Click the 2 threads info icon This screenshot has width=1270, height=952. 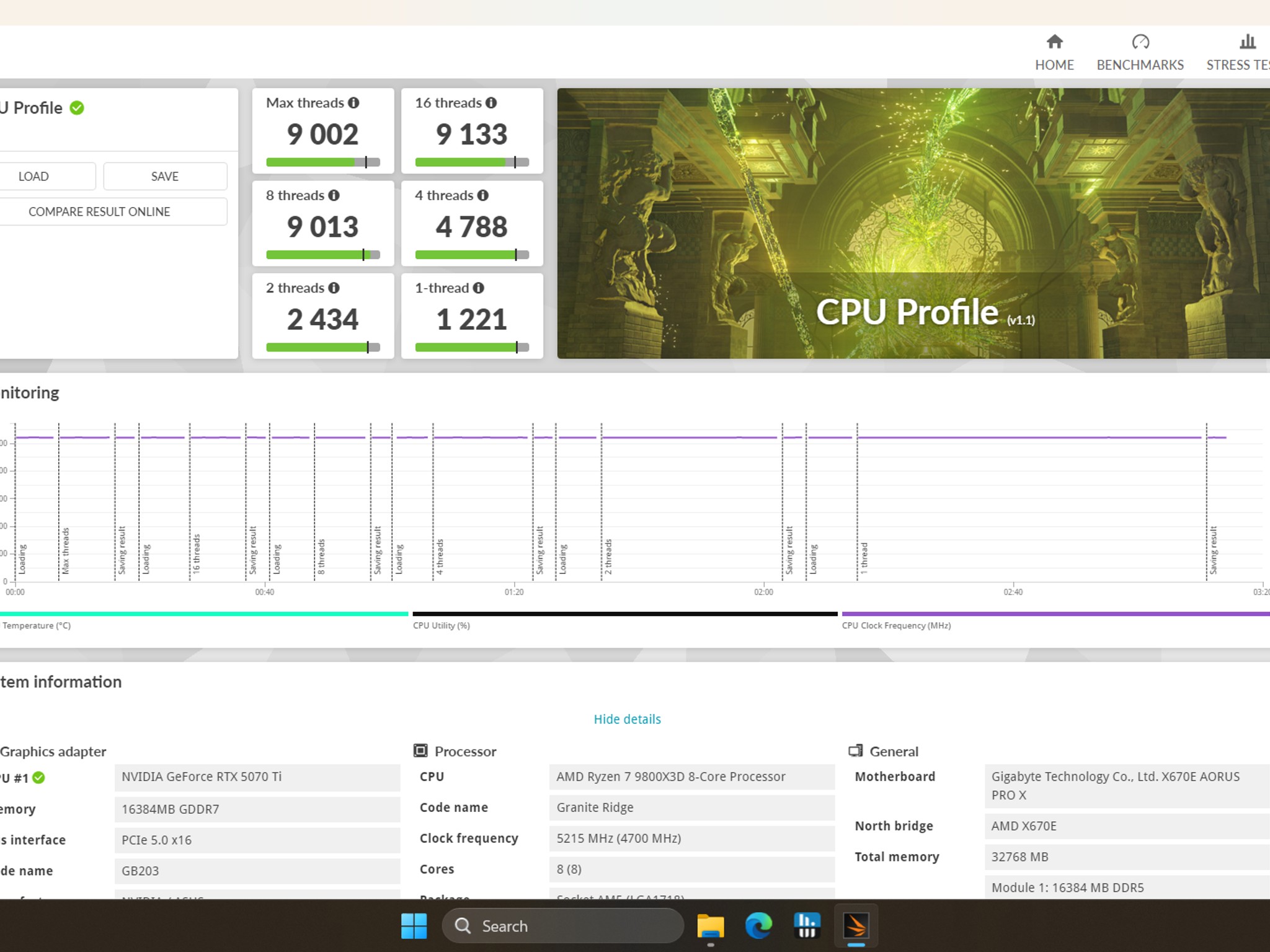pos(334,288)
